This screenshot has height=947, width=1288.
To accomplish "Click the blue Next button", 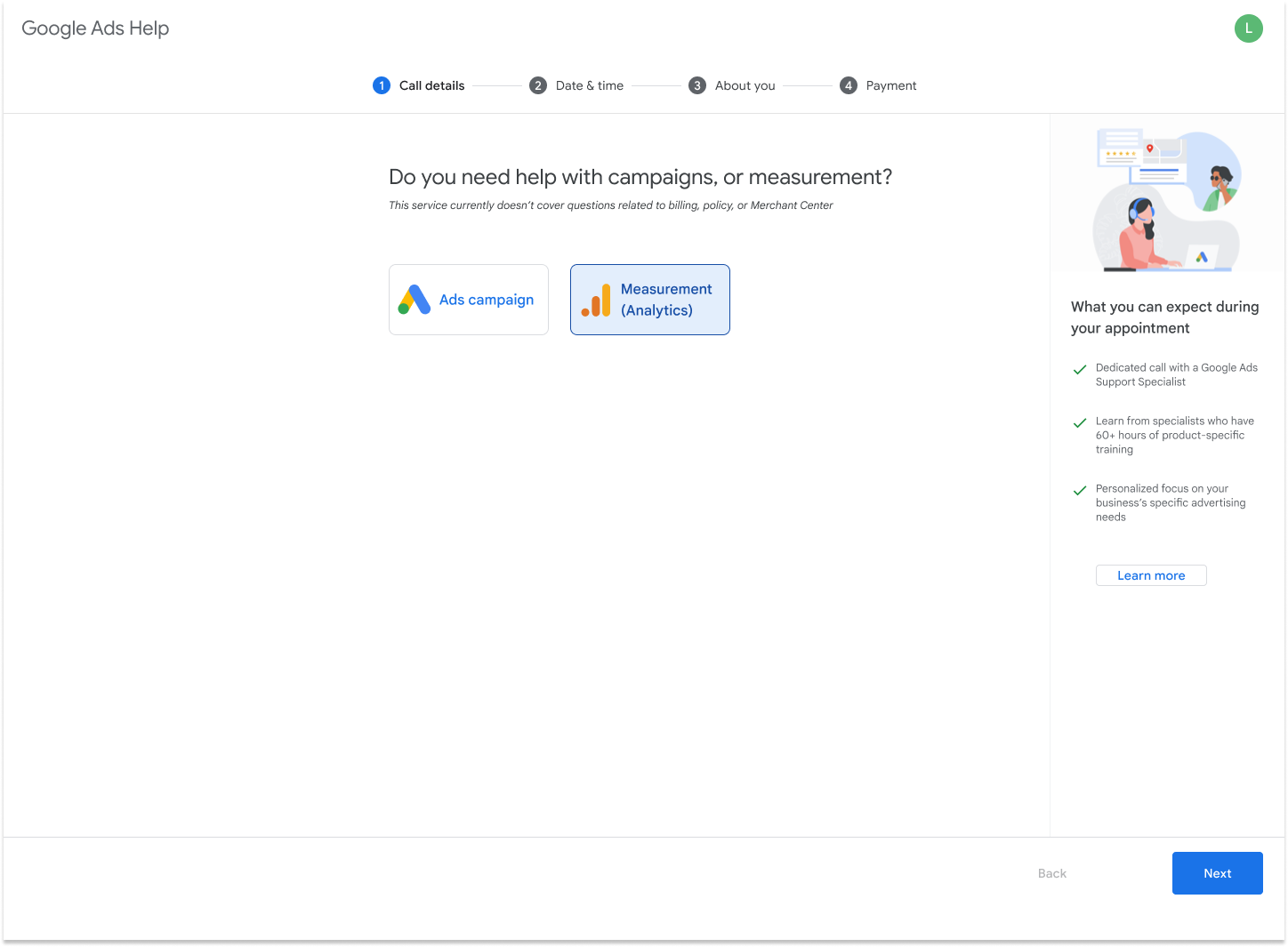I will [x=1217, y=873].
